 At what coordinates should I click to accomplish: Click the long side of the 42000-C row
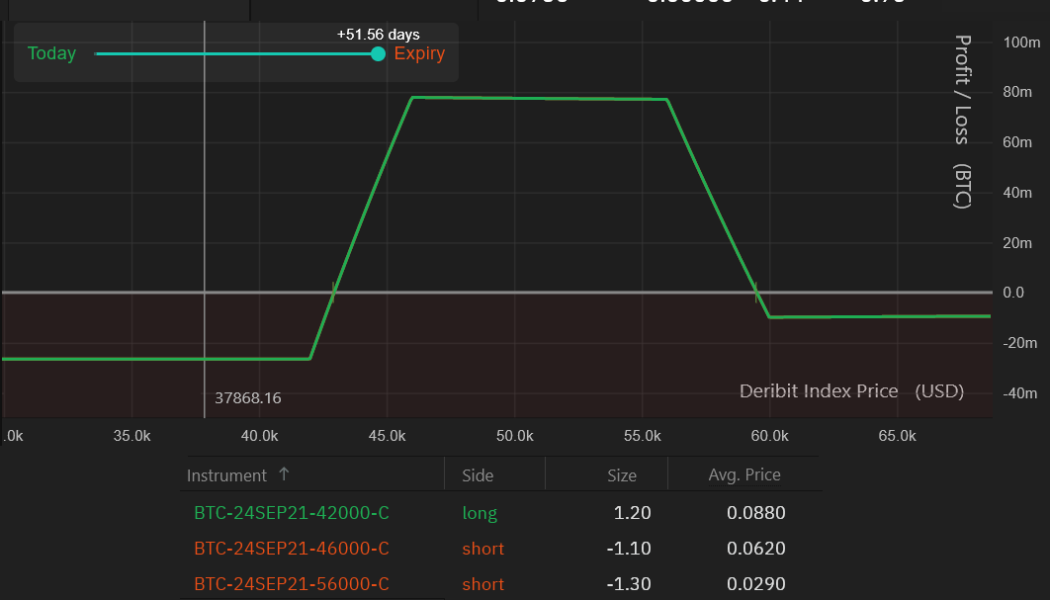(x=480, y=513)
